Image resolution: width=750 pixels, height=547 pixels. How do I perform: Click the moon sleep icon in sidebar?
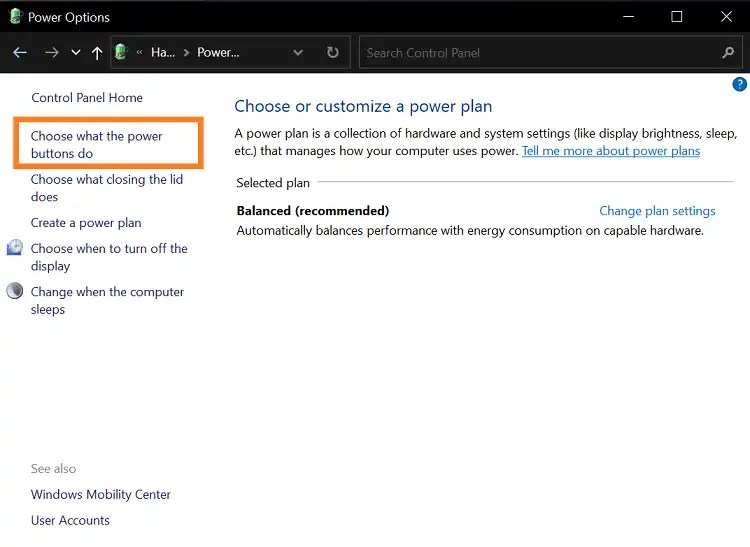coord(15,291)
